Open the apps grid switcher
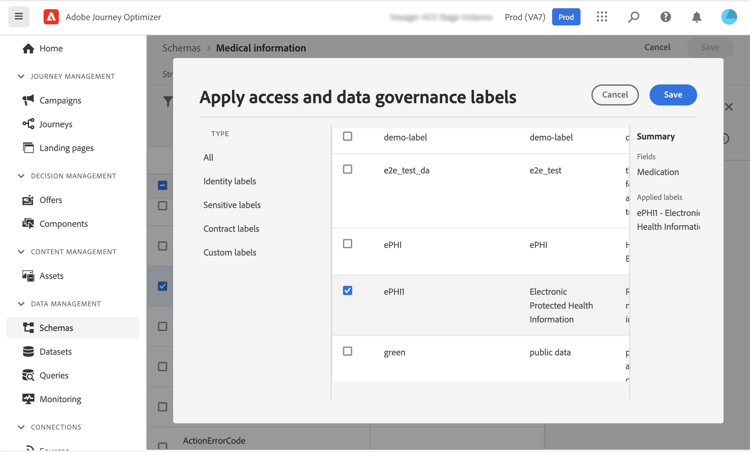This screenshot has width=750, height=452. coord(602,17)
